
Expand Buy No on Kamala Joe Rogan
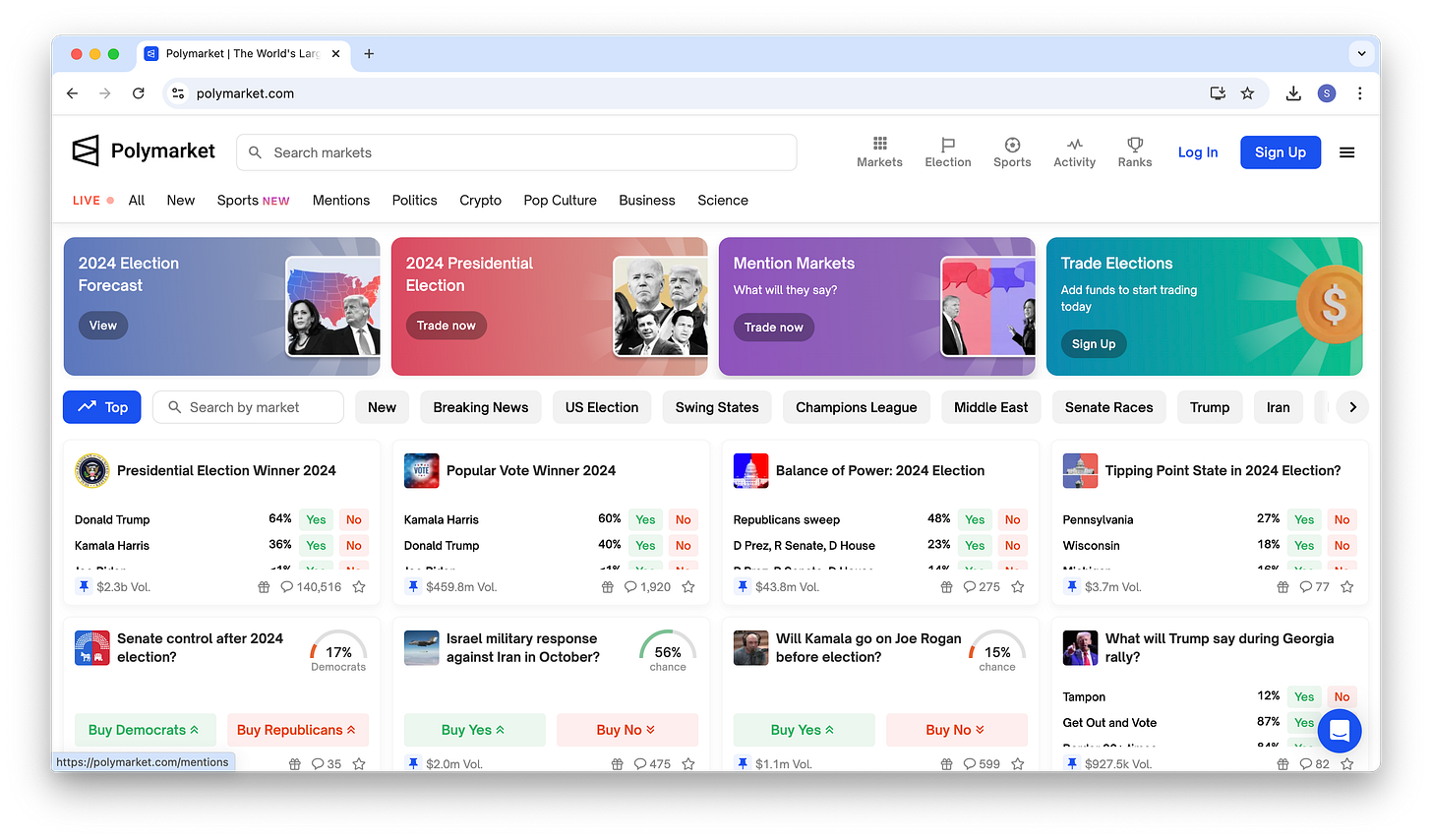click(957, 730)
